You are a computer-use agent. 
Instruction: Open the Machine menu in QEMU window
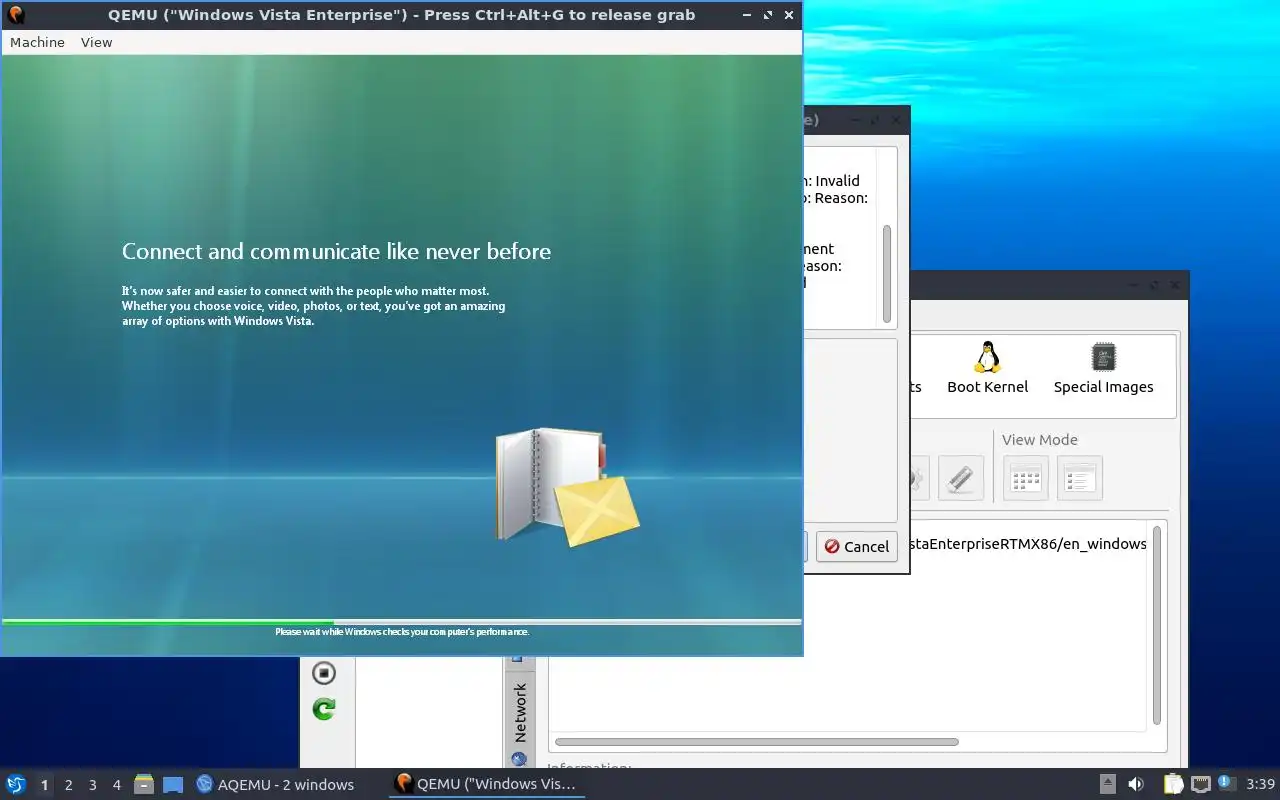[37, 42]
